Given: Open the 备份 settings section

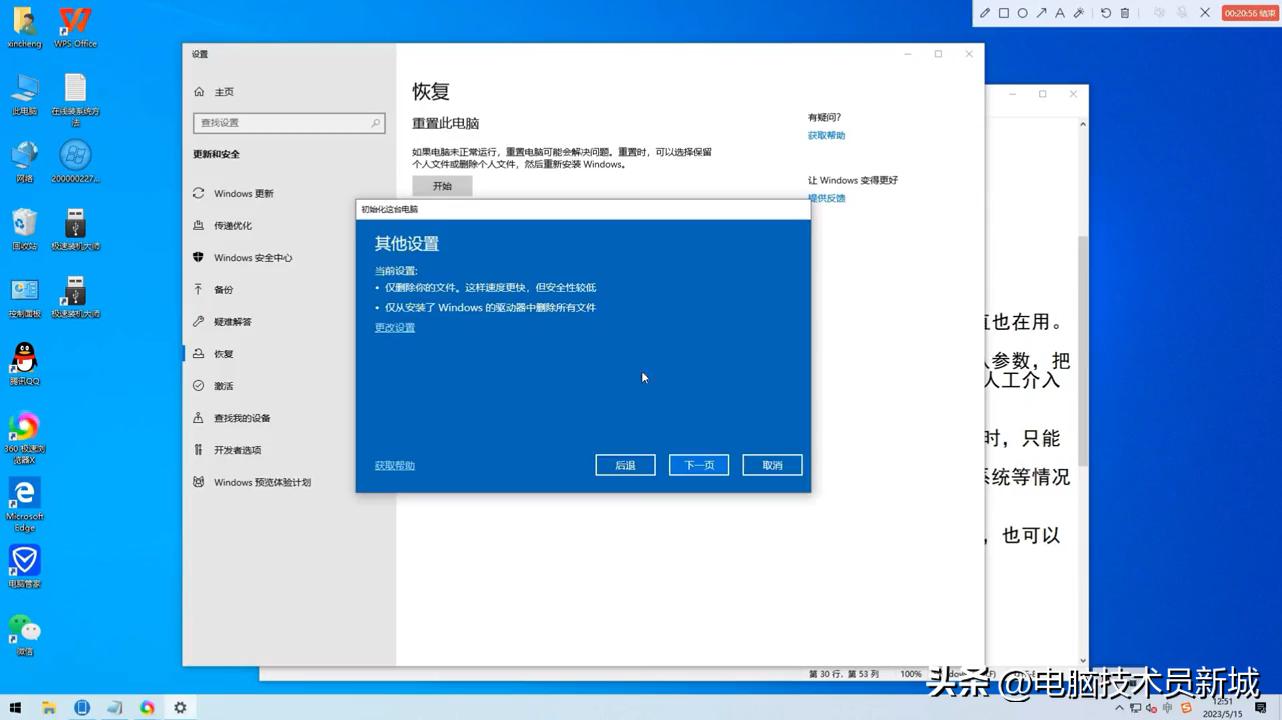Looking at the screenshot, I should tap(224, 289).
